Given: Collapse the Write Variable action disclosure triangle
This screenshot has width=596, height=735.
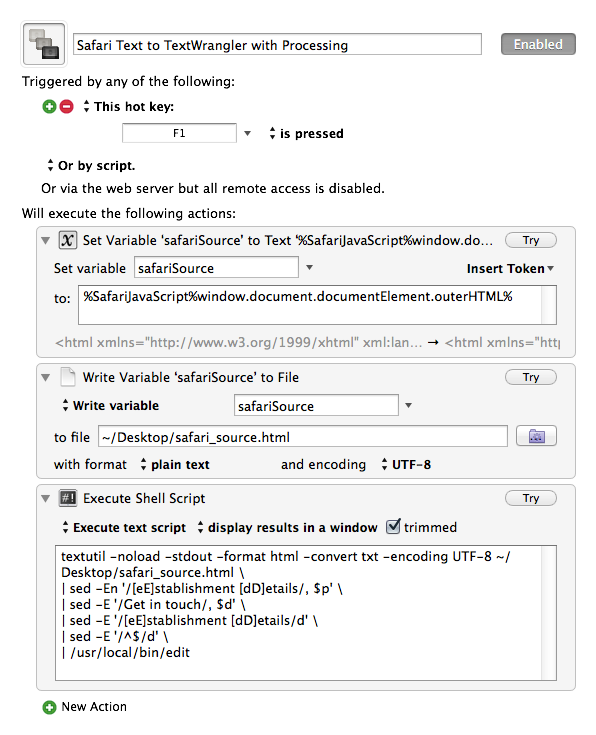Looking at the screenshot, I should tap(45, 377).
